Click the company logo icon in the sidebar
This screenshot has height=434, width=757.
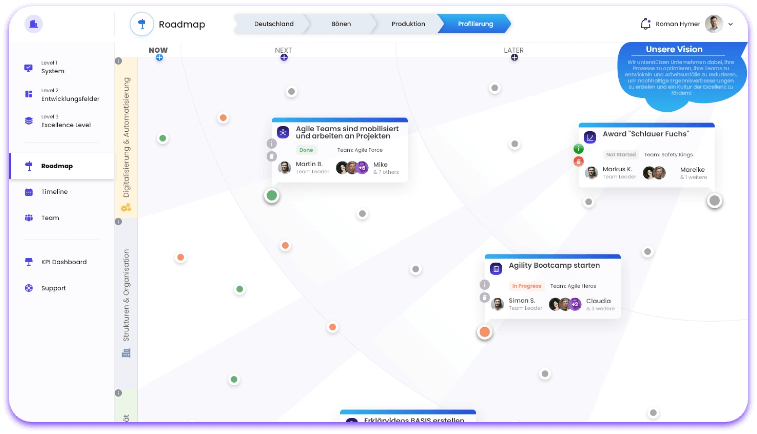tap(35, 23)
